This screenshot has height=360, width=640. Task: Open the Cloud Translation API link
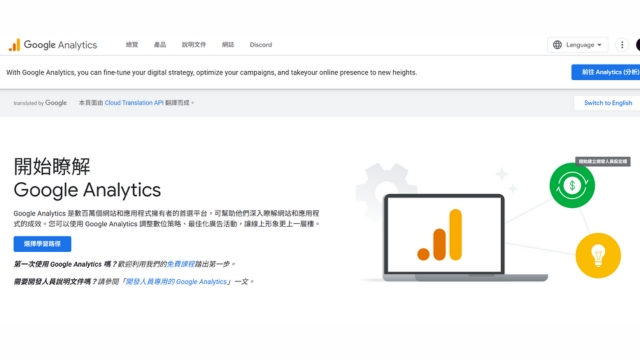coord(134,103)
